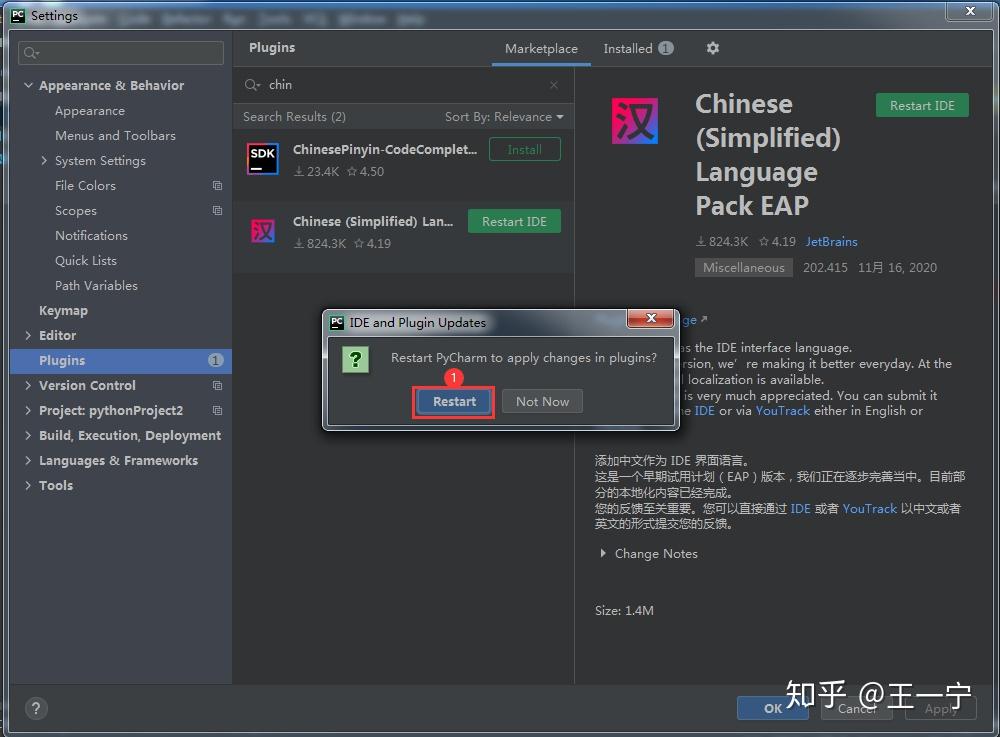Click the version number '202.415'
The image size is (1000, 737).
coord(825,267)
